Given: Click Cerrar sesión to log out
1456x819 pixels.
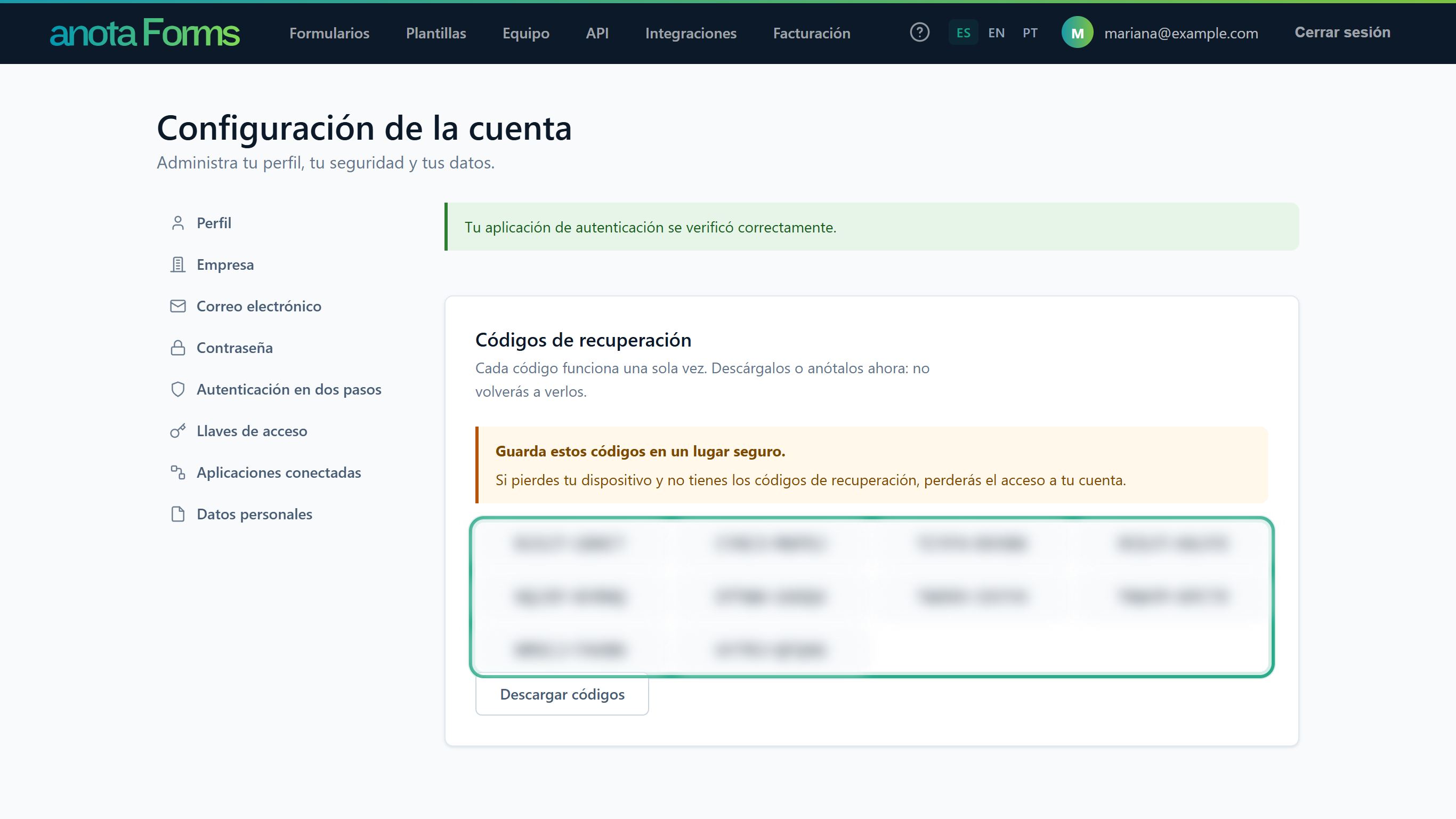Looking at the screenshot, I should coord(1342,32).
